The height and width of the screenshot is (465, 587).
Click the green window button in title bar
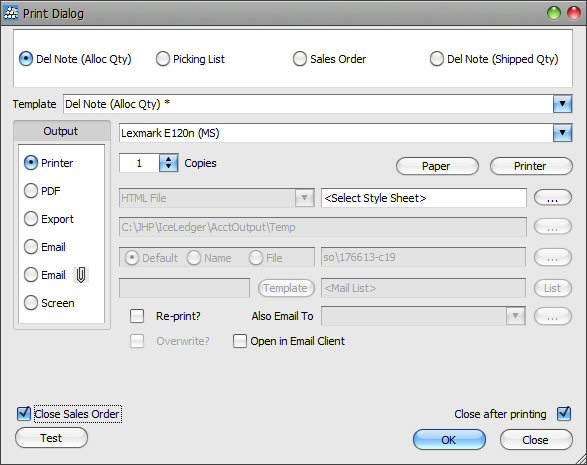tap(554, 13)
